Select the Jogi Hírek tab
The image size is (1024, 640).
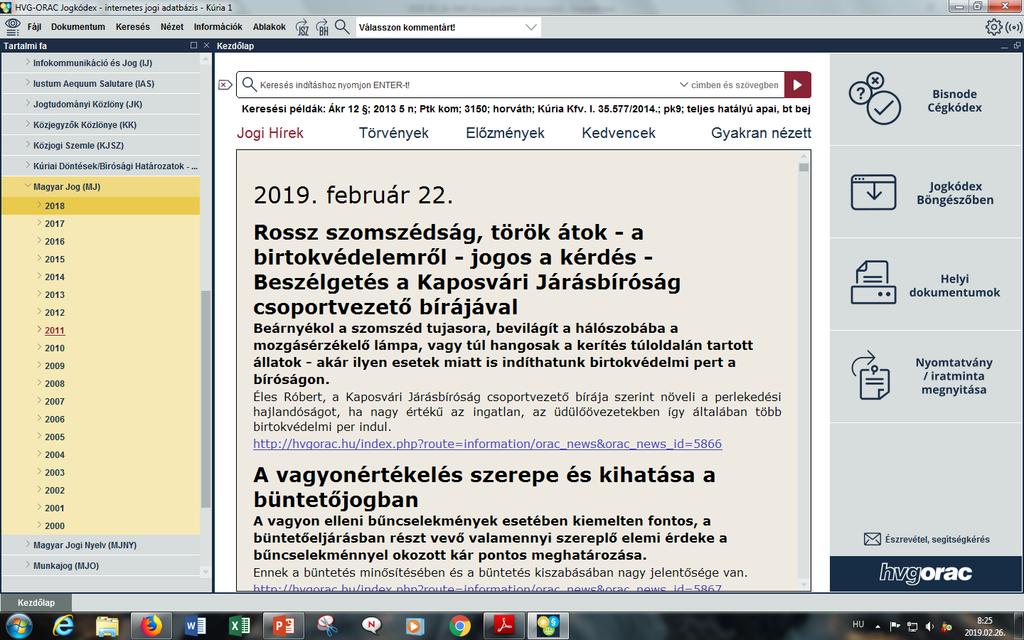(270, 133)
